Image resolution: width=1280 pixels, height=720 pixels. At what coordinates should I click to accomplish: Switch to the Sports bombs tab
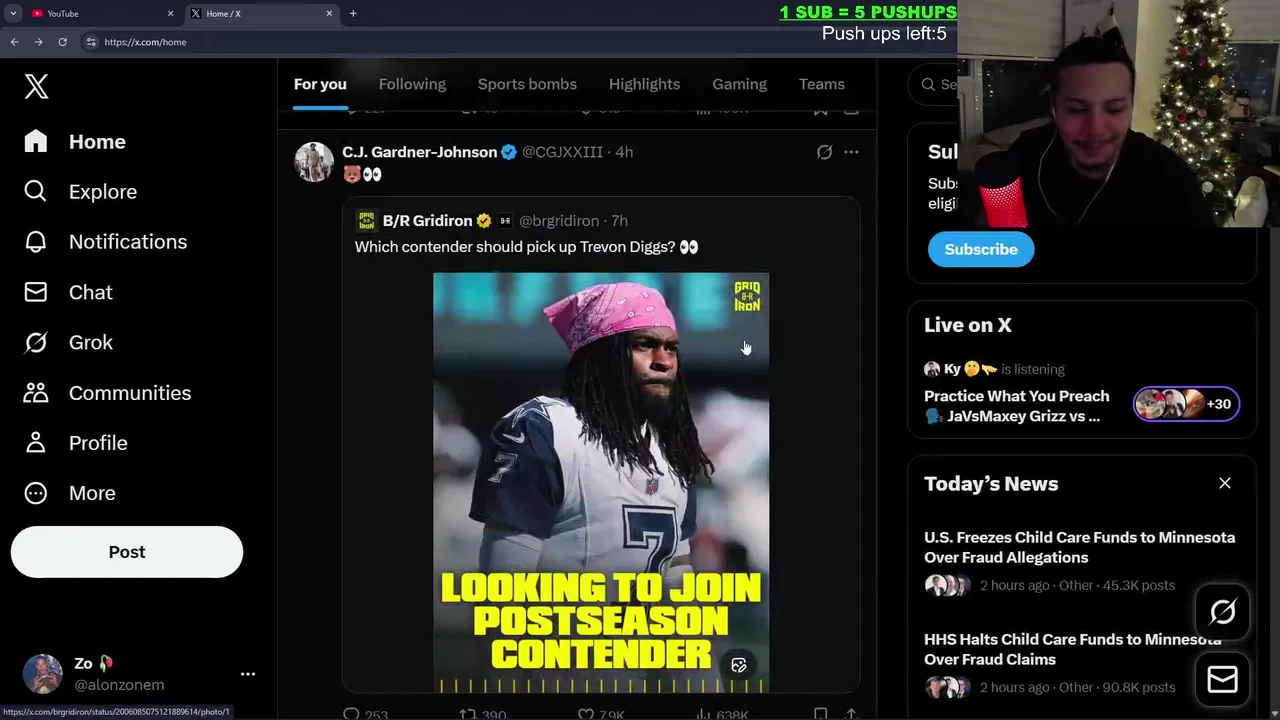[x=527, y=84]
